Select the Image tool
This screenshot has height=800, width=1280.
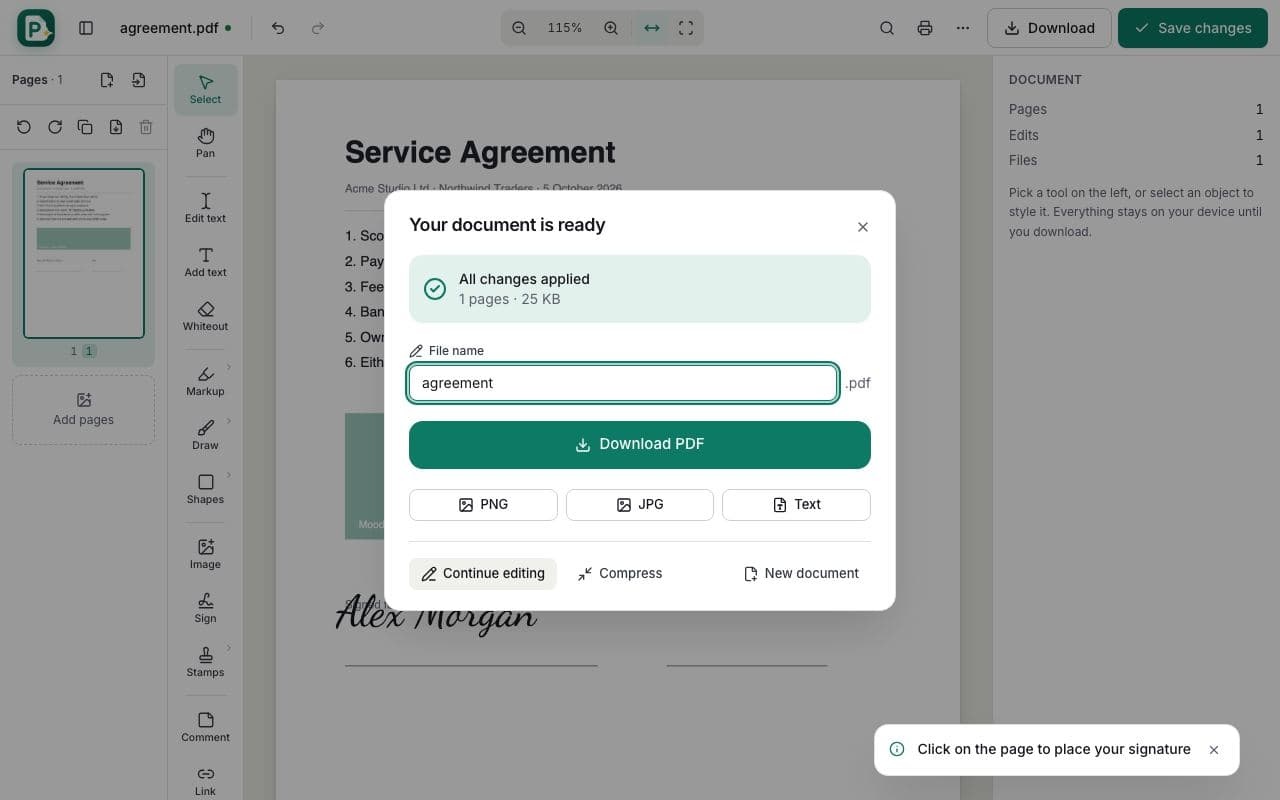(x=205, y=553)
